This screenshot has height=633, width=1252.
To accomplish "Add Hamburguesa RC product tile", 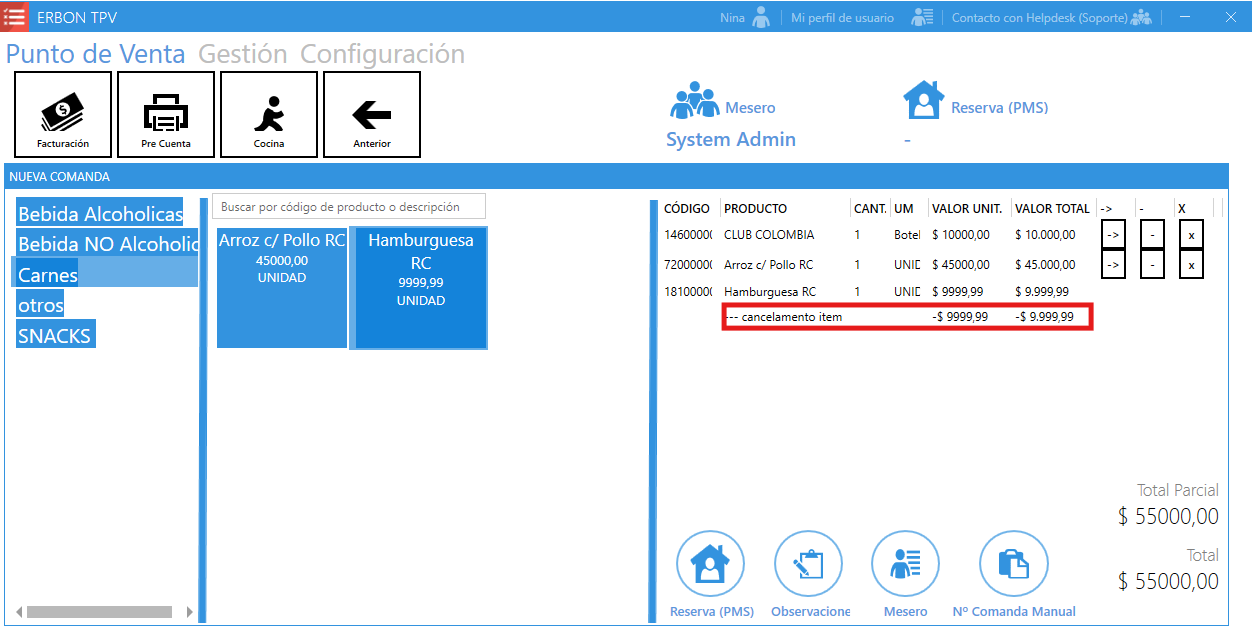I will click(420, 288).
